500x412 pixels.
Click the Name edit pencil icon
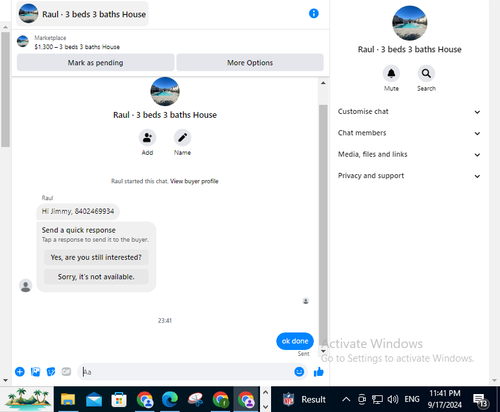182,138
